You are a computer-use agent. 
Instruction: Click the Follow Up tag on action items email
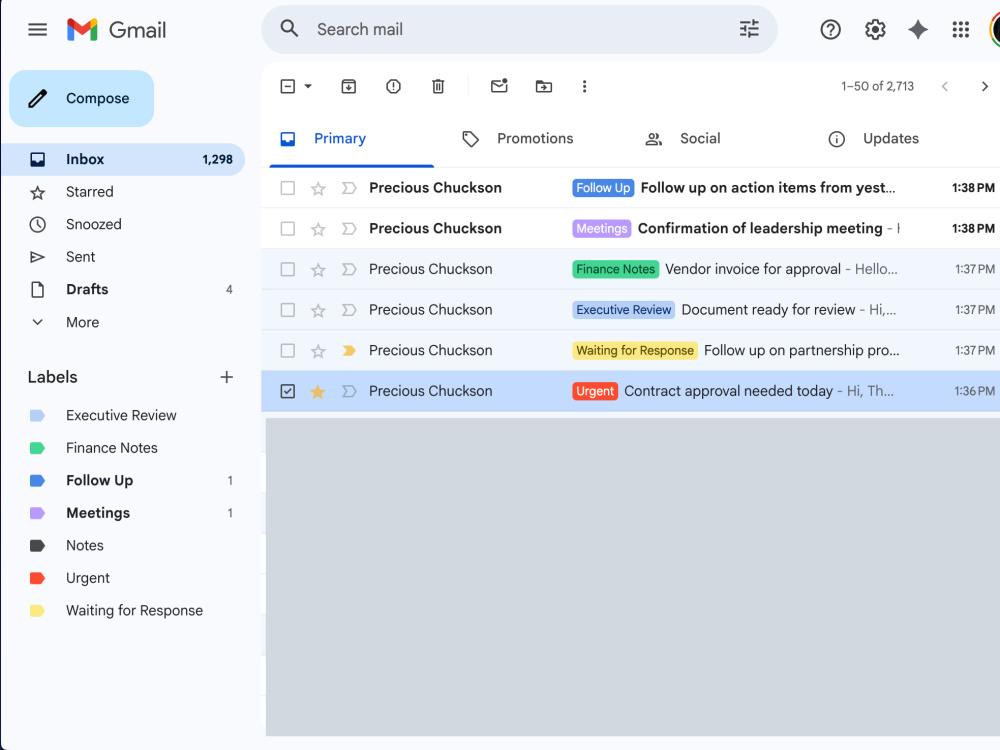[603, 188]
